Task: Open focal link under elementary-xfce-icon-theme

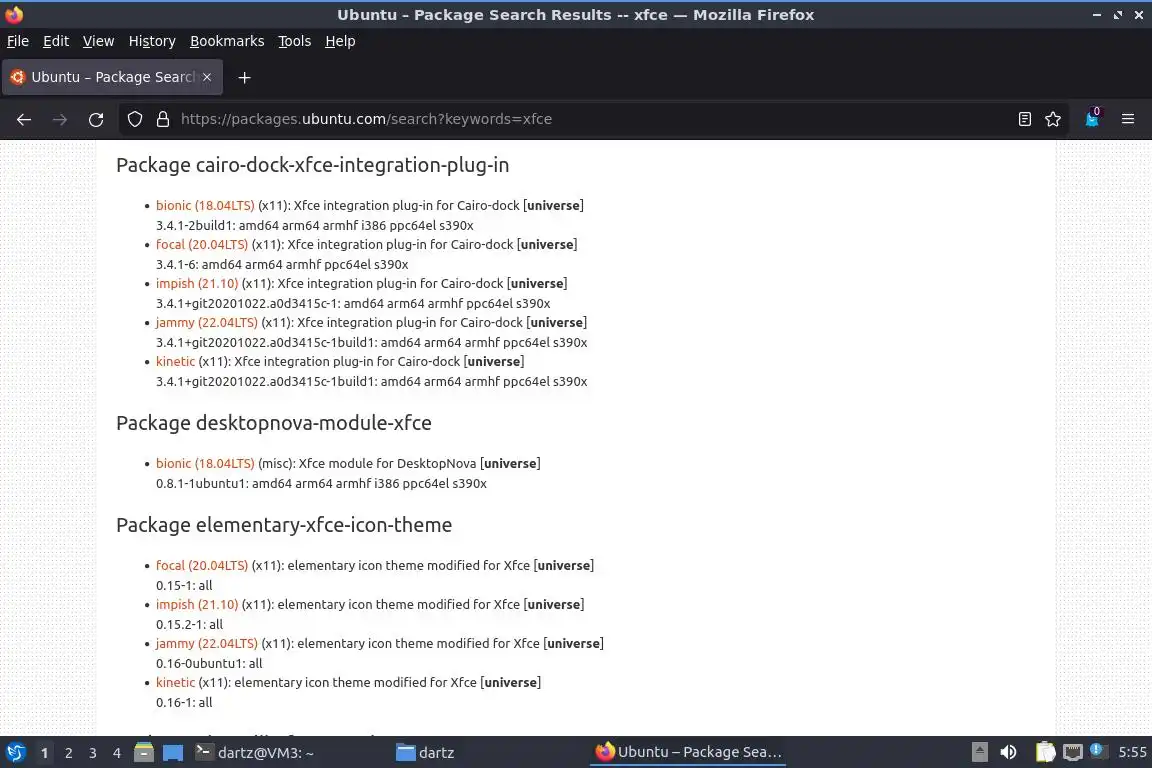Action: pos(202,566)
